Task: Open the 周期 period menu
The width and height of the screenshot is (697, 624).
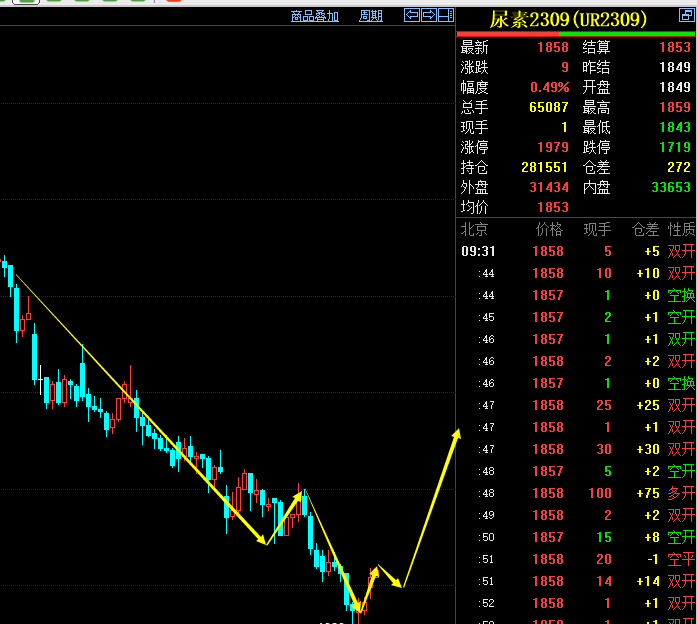Action: (370, 16)
